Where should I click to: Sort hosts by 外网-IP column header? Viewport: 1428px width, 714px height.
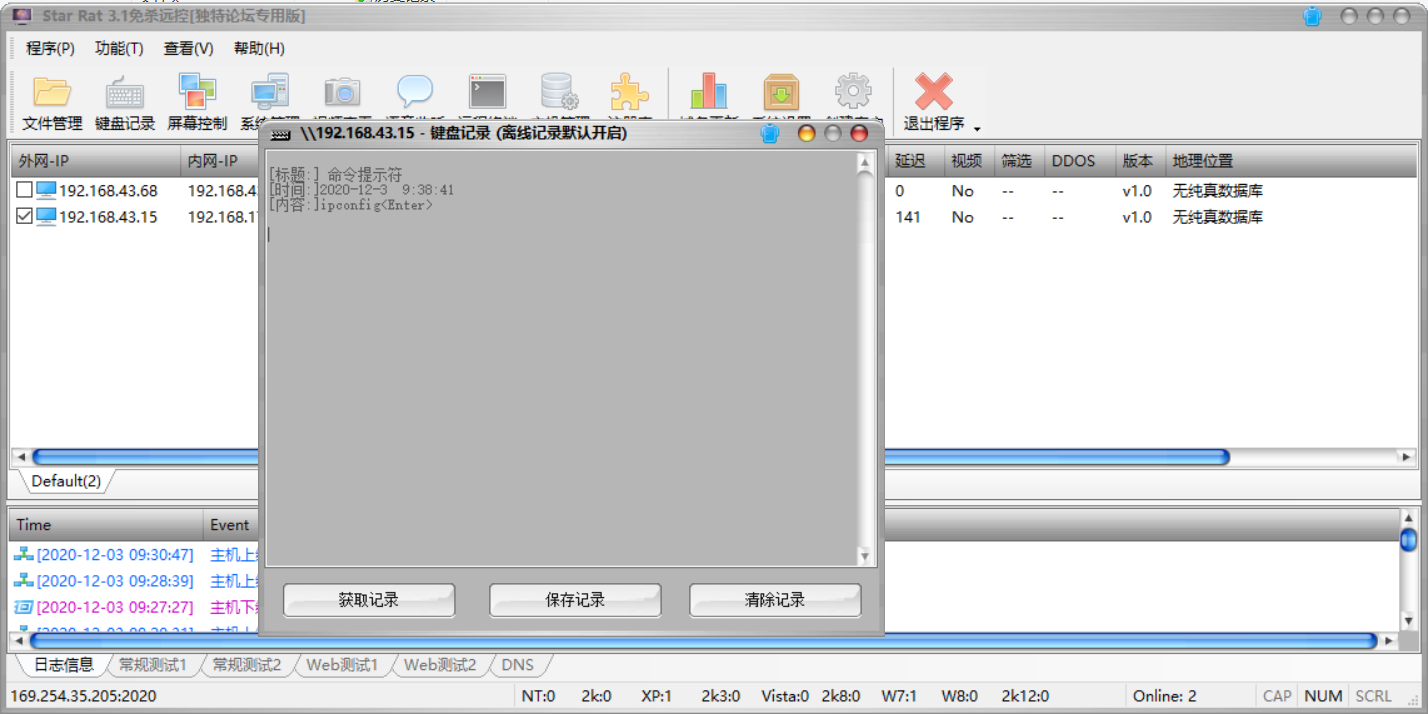pyautogui.click(x=95, y=161)
